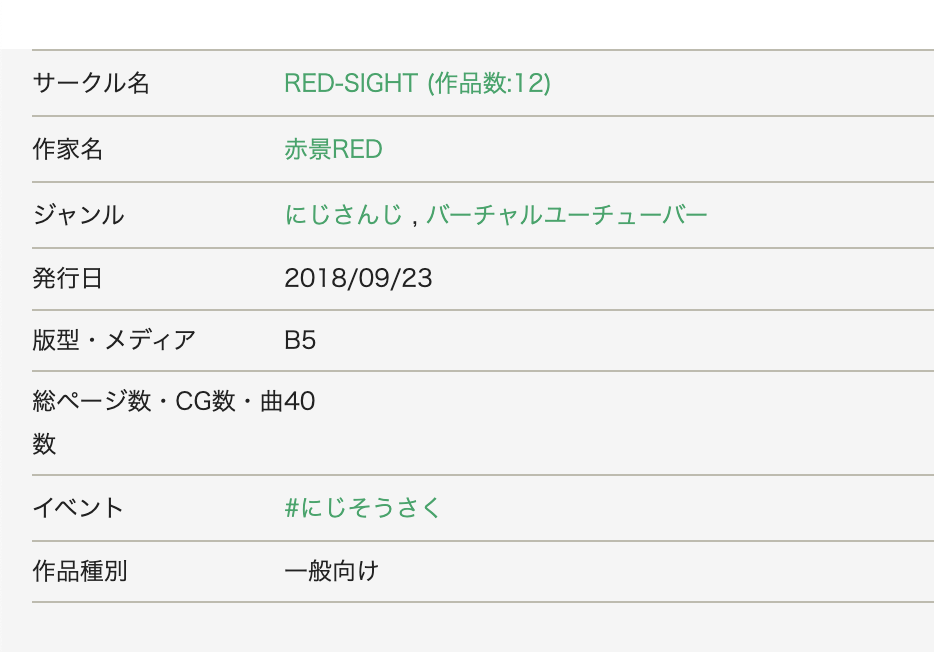Click the 総ページ数・CG数・曲数 label
This screenshot has width=934, height=652.
pos(157,422)
